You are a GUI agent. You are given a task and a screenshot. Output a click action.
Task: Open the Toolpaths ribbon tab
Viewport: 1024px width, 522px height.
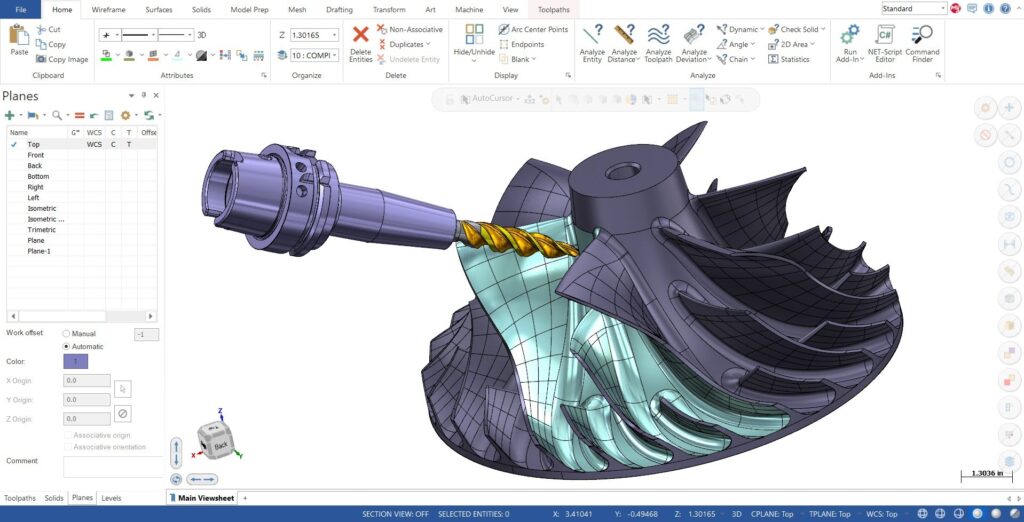coord(553,10)
